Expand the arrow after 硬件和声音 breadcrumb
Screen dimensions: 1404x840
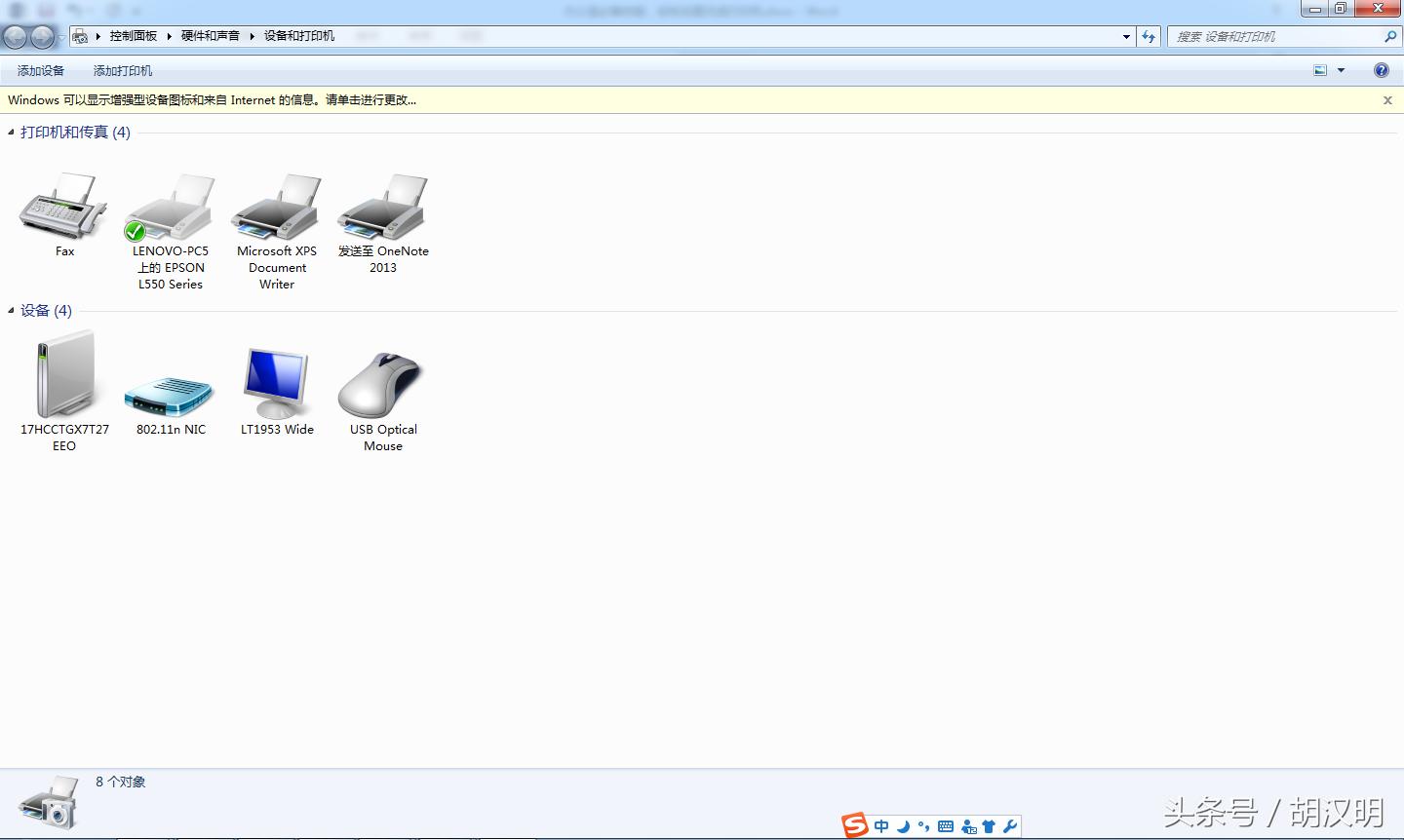click(x=252, y=36)
